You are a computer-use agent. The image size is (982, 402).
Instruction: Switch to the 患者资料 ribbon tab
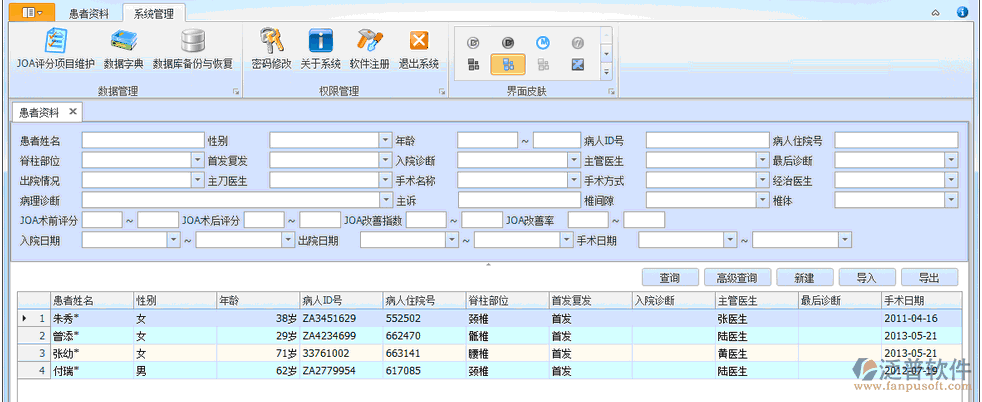(x=90, y=13)
